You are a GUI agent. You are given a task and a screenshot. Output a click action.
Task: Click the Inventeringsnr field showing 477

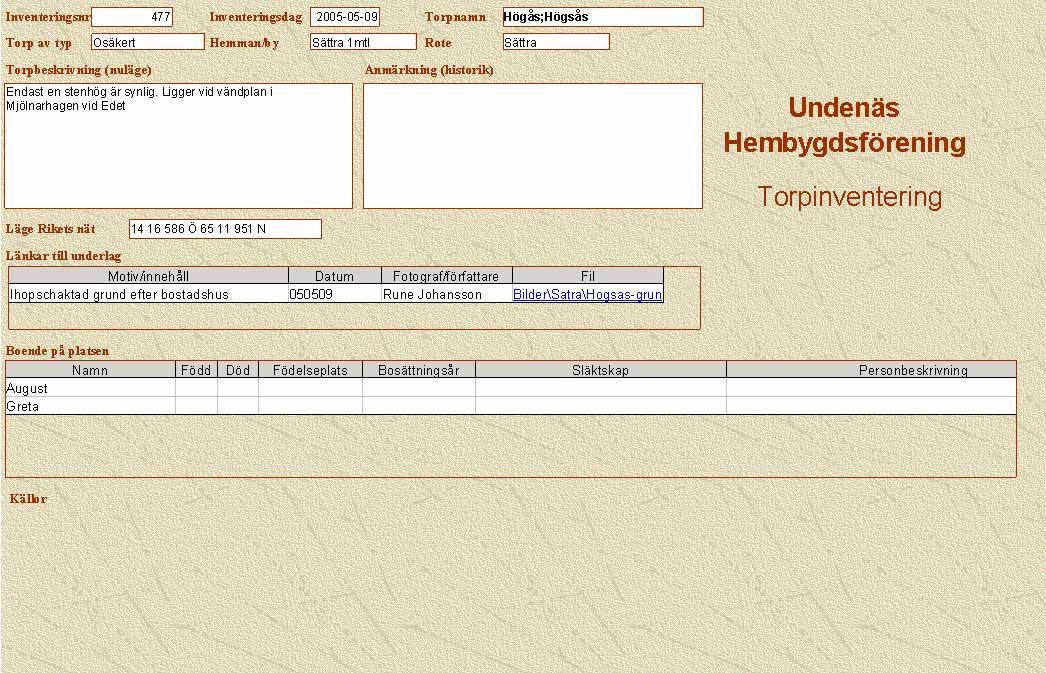point(132,17)
